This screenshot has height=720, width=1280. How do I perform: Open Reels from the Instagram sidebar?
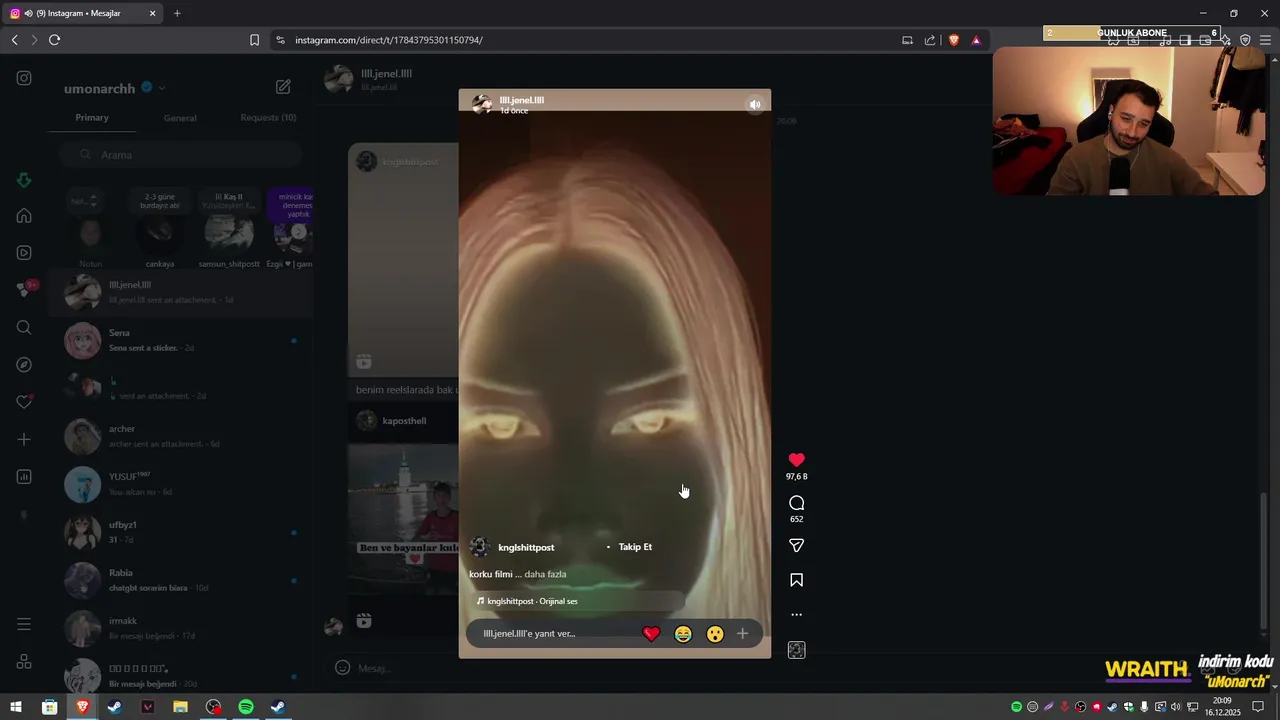click(x=24, y=253)
